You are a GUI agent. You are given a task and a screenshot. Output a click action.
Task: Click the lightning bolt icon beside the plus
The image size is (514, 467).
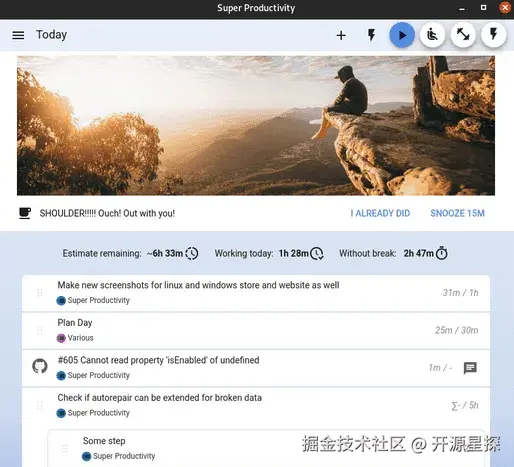(x=371, y=35)
